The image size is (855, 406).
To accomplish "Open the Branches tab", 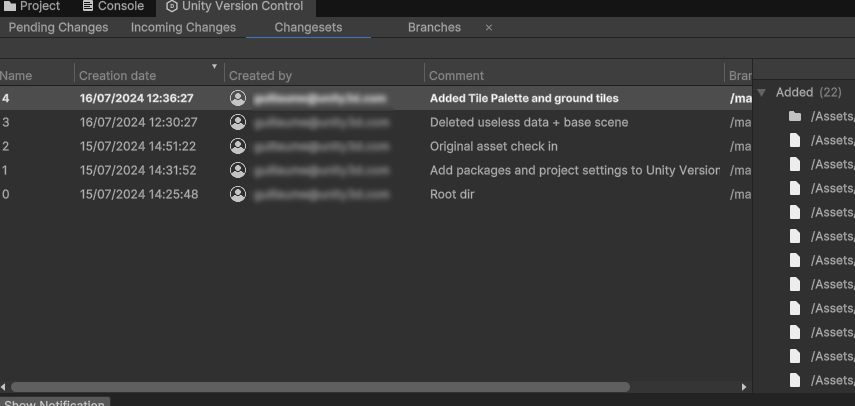I will pos(434,27).
